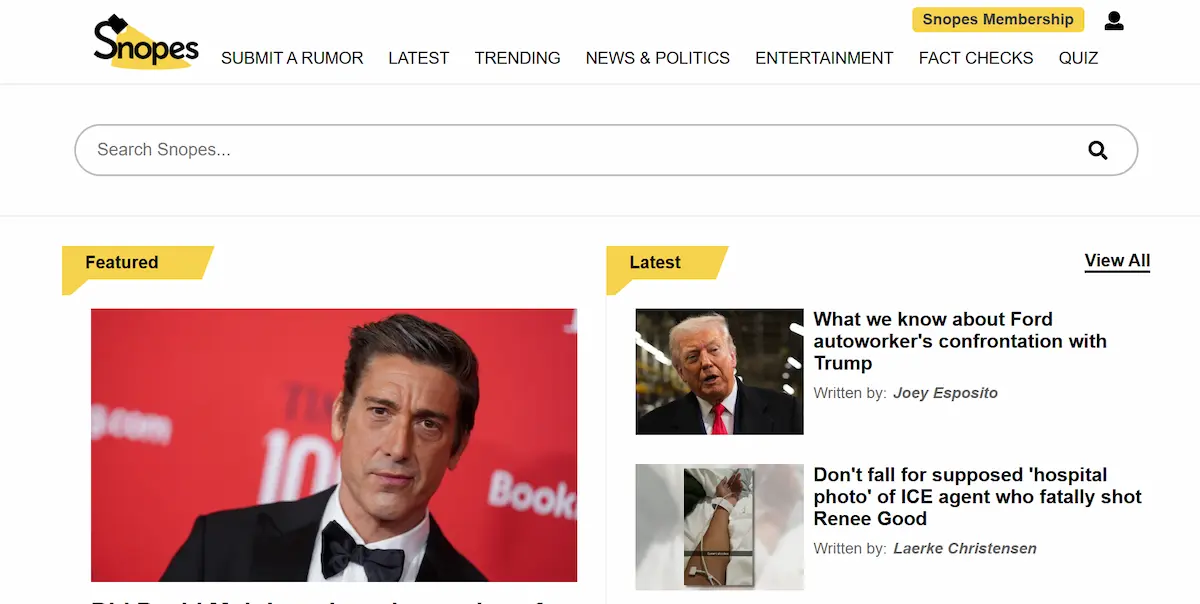Open the user account icon

pyautogui.click(x=1114, y=20)
